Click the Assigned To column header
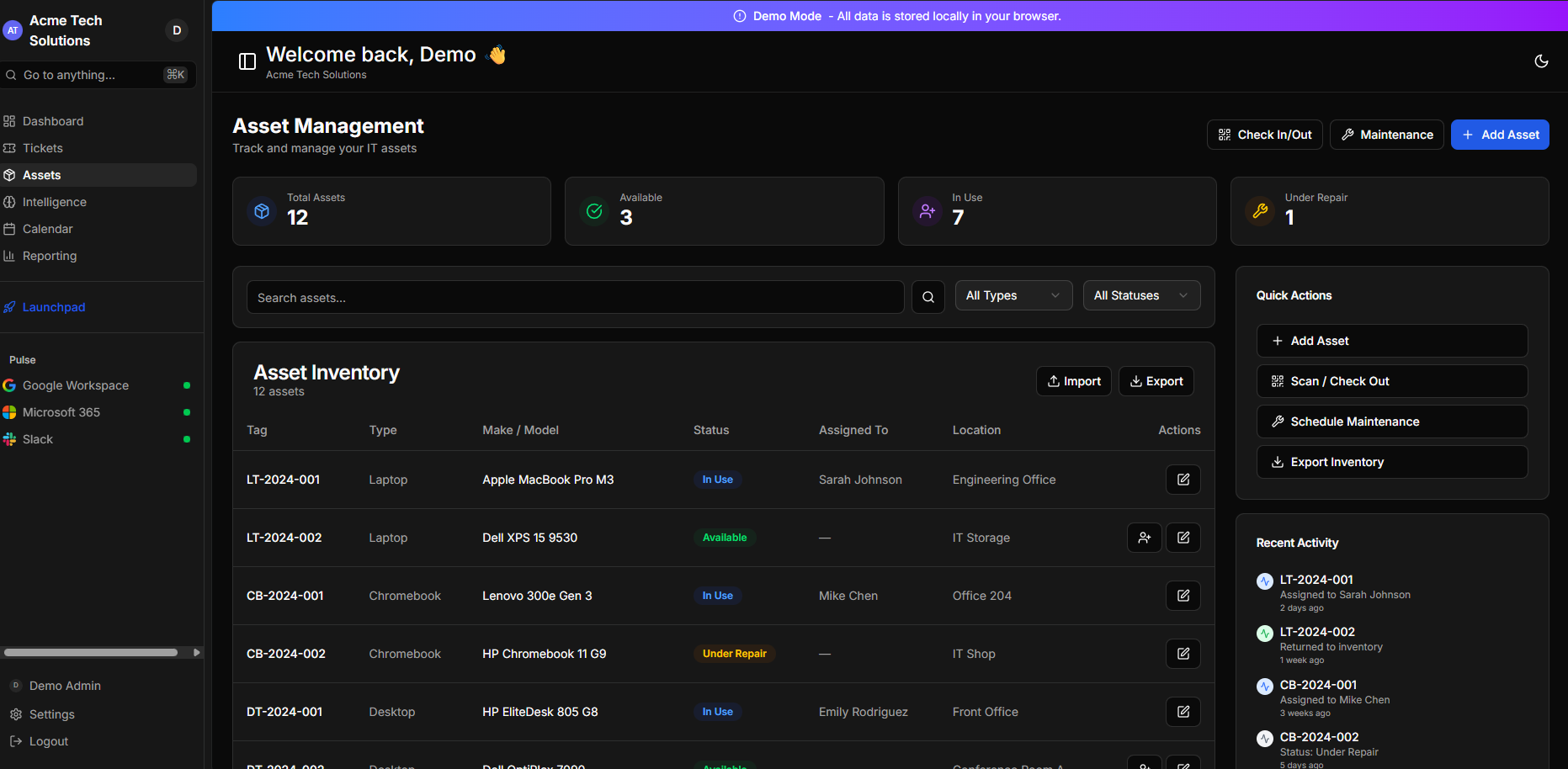The width and height of the screenshot is (1568, 769). [x=853, y=430]
